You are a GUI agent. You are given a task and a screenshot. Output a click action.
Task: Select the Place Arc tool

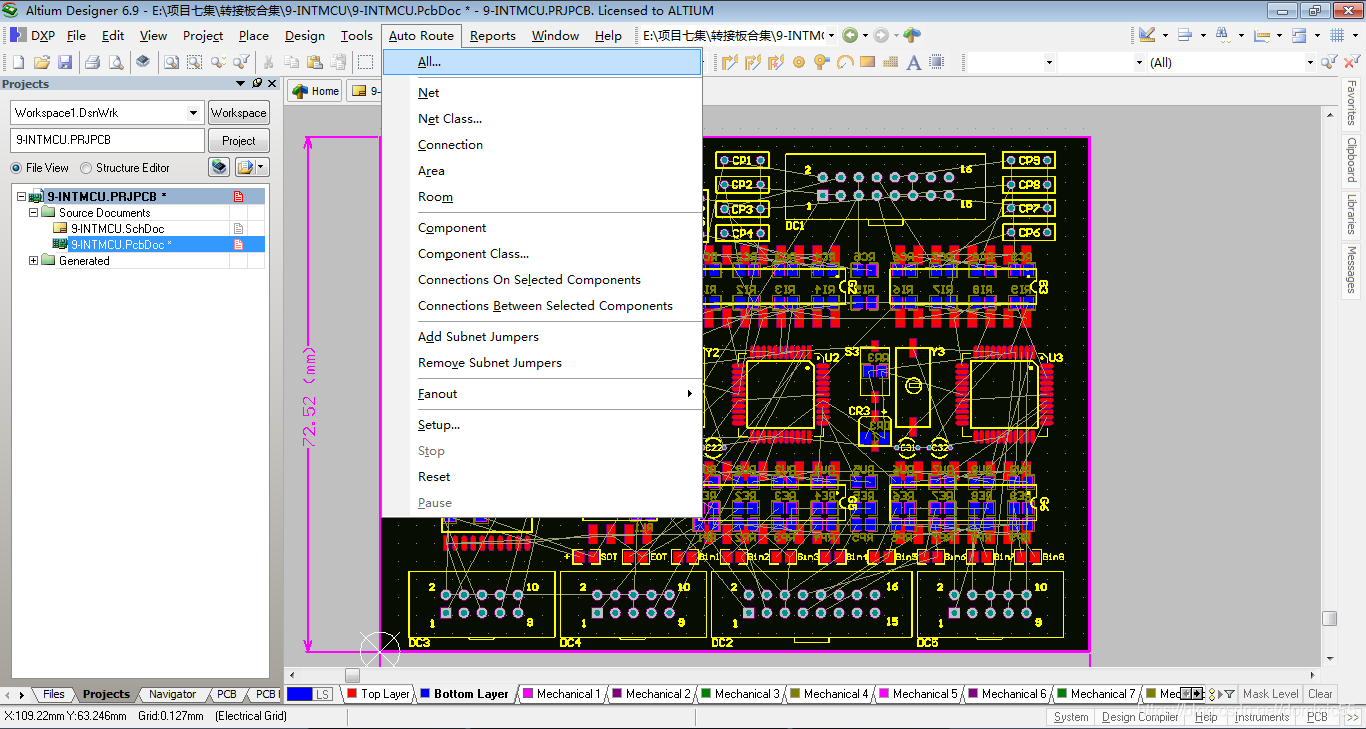pos(845,62)
